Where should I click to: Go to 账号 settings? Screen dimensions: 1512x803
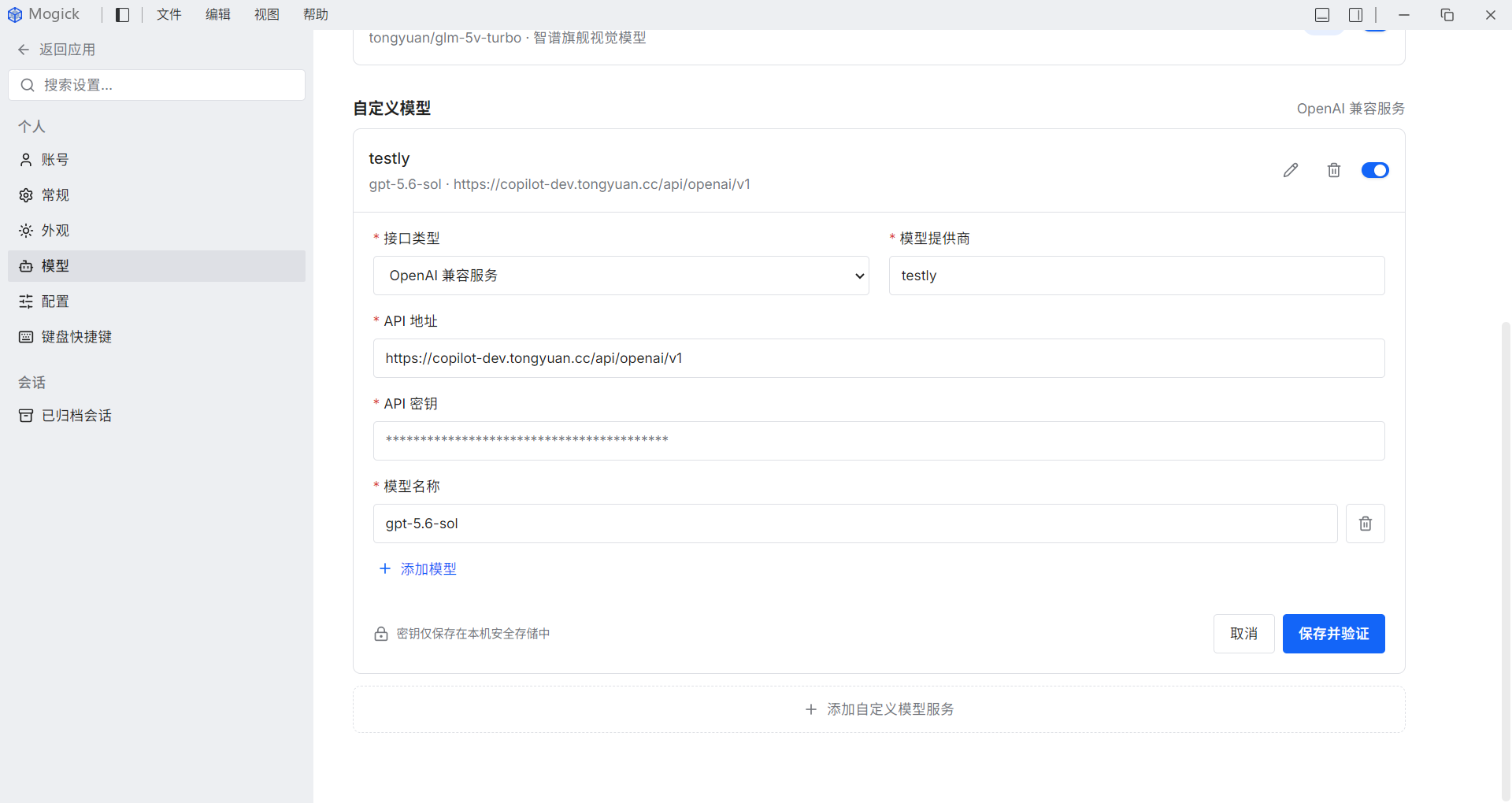(157, 160)
